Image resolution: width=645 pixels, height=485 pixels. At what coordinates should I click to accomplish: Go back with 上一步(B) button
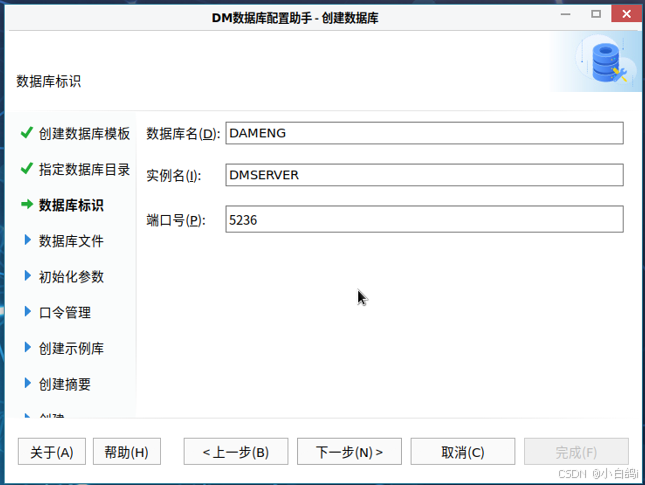tap(236, 452)
